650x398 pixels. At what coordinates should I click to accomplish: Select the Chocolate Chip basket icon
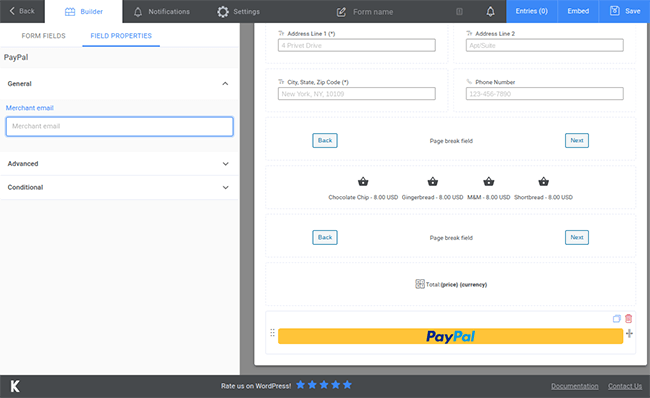click(x=363, y=182)
